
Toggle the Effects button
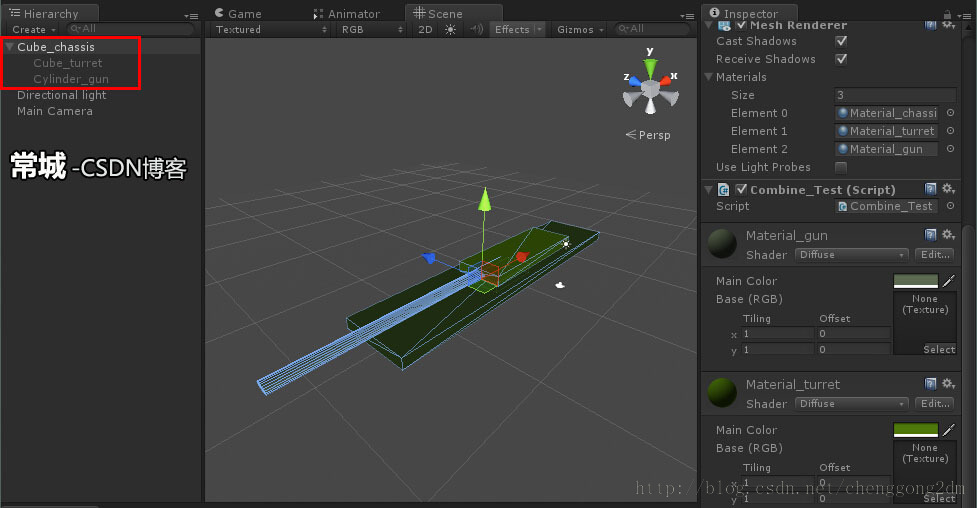[512, 29]
